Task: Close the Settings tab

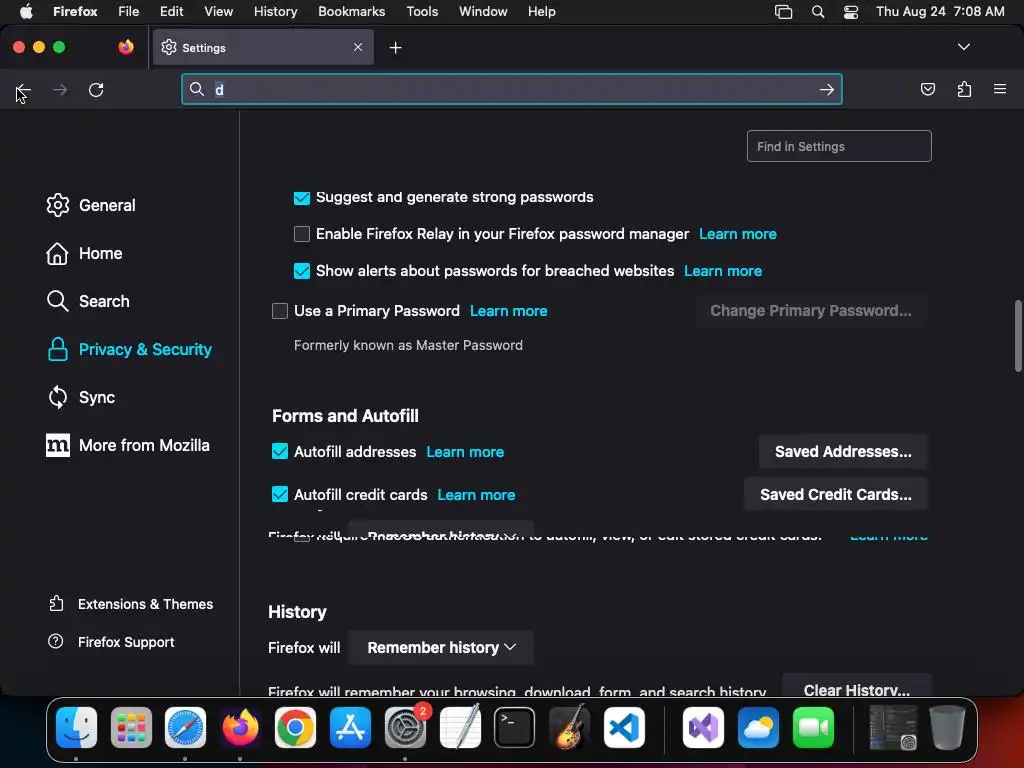Action: pyautogui.click(x=358, y=47)
